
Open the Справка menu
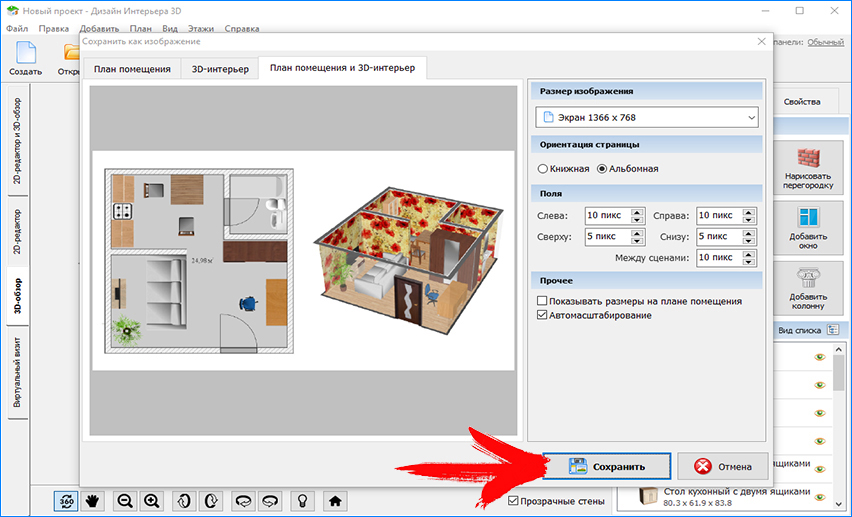click(x=242, y=28)
